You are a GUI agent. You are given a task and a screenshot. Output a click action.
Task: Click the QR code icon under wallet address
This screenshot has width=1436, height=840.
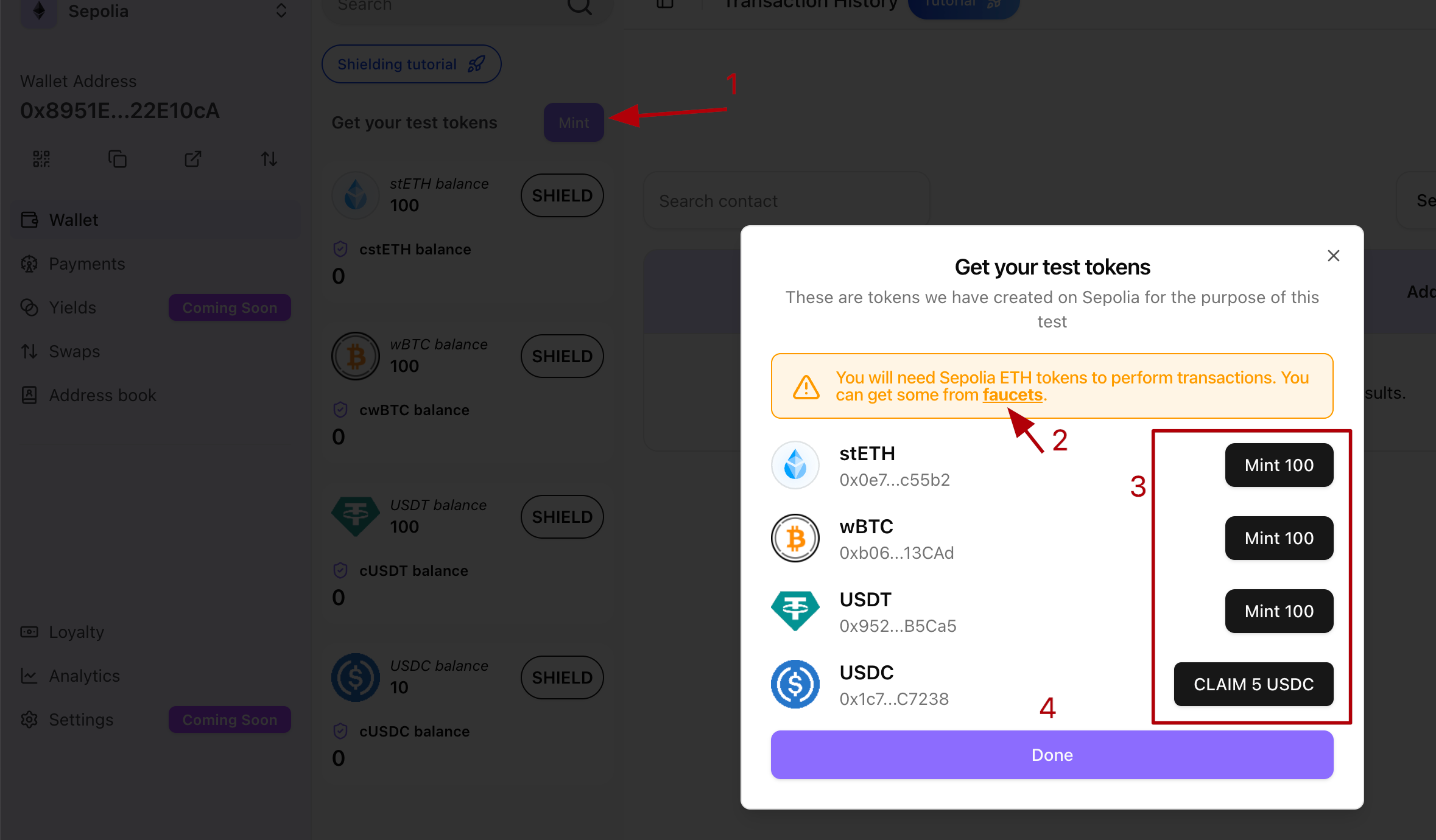tap(41, 159)
